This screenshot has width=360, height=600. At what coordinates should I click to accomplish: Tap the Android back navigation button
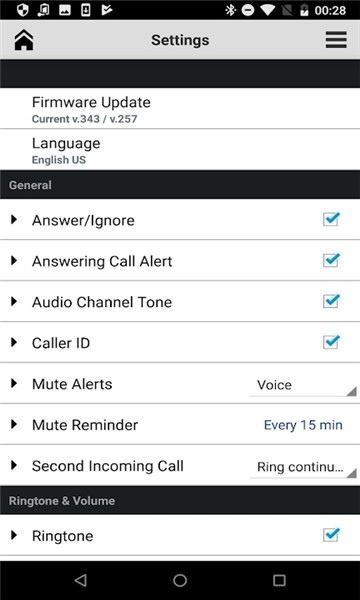[x=80, y=580]
